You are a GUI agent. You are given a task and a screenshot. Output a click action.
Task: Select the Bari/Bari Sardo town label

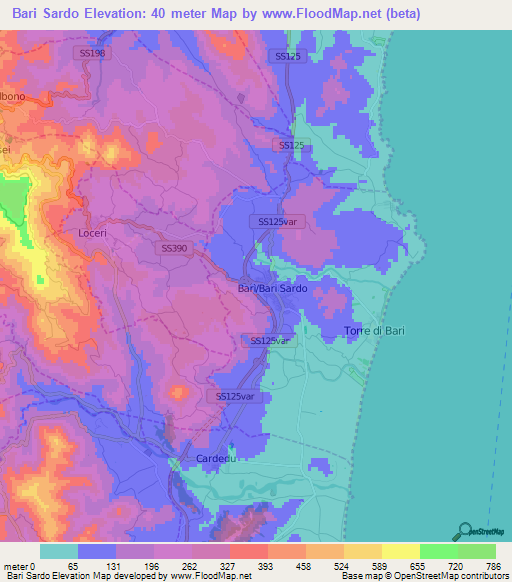coord(273,288)
